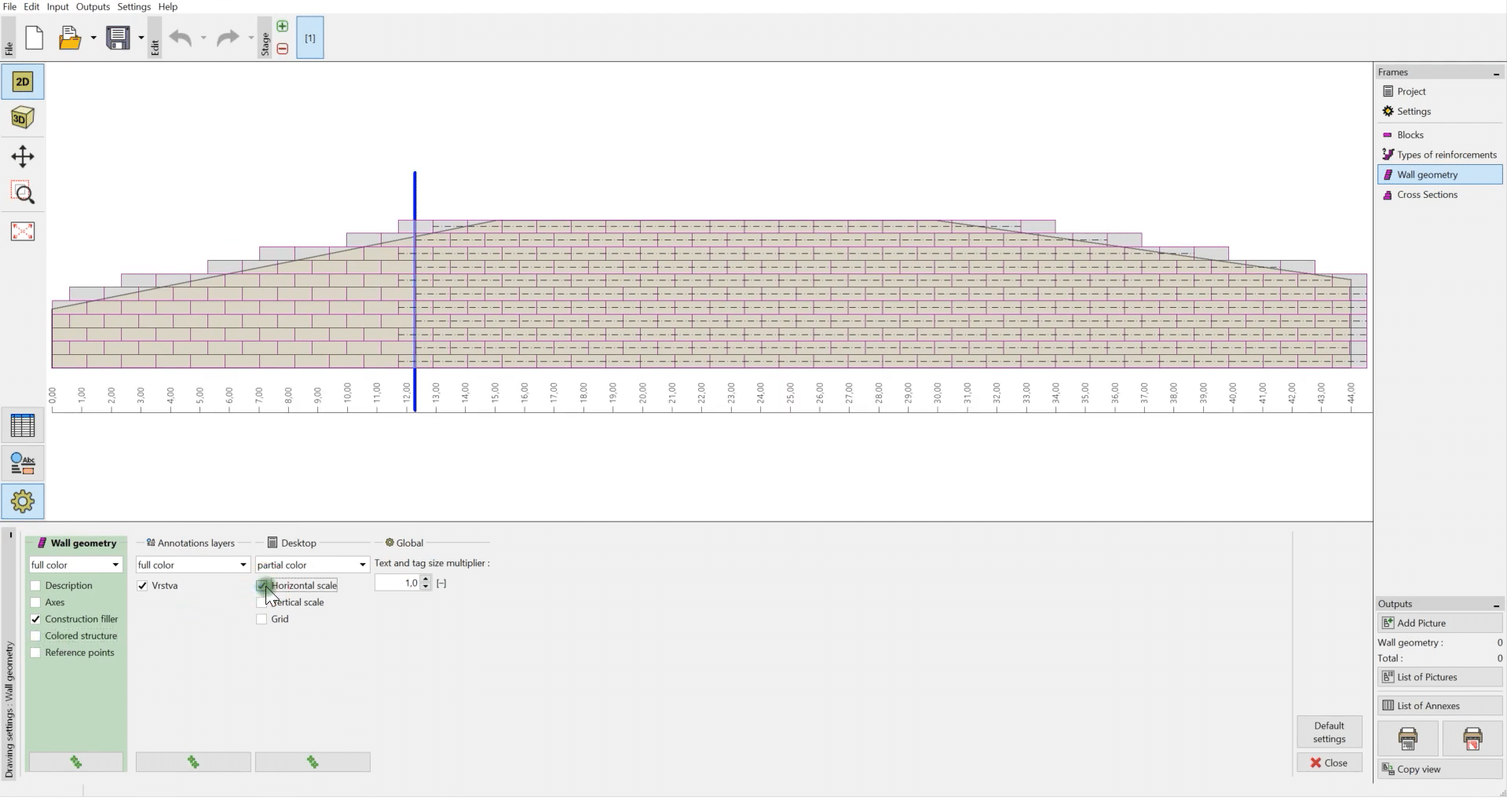Click the Default settings button
1507x812 pixels.
coord(1329,732)
